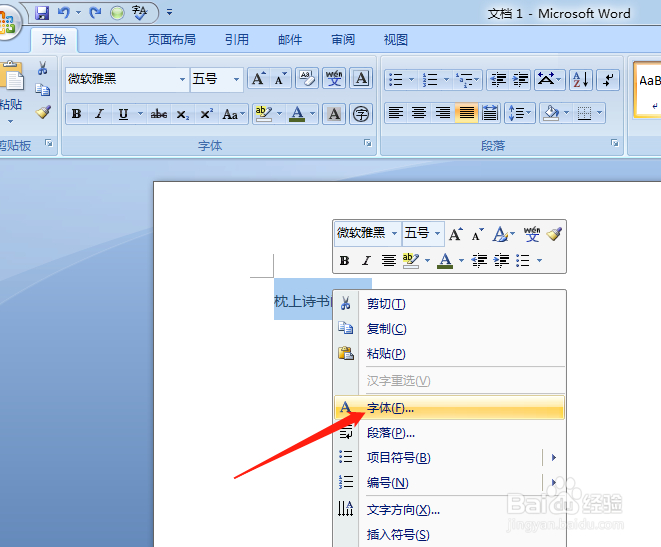The image size is (661, 547).
Task: Expand the Font dialog launcher in 字体 group
Action: tap(368, 143)
